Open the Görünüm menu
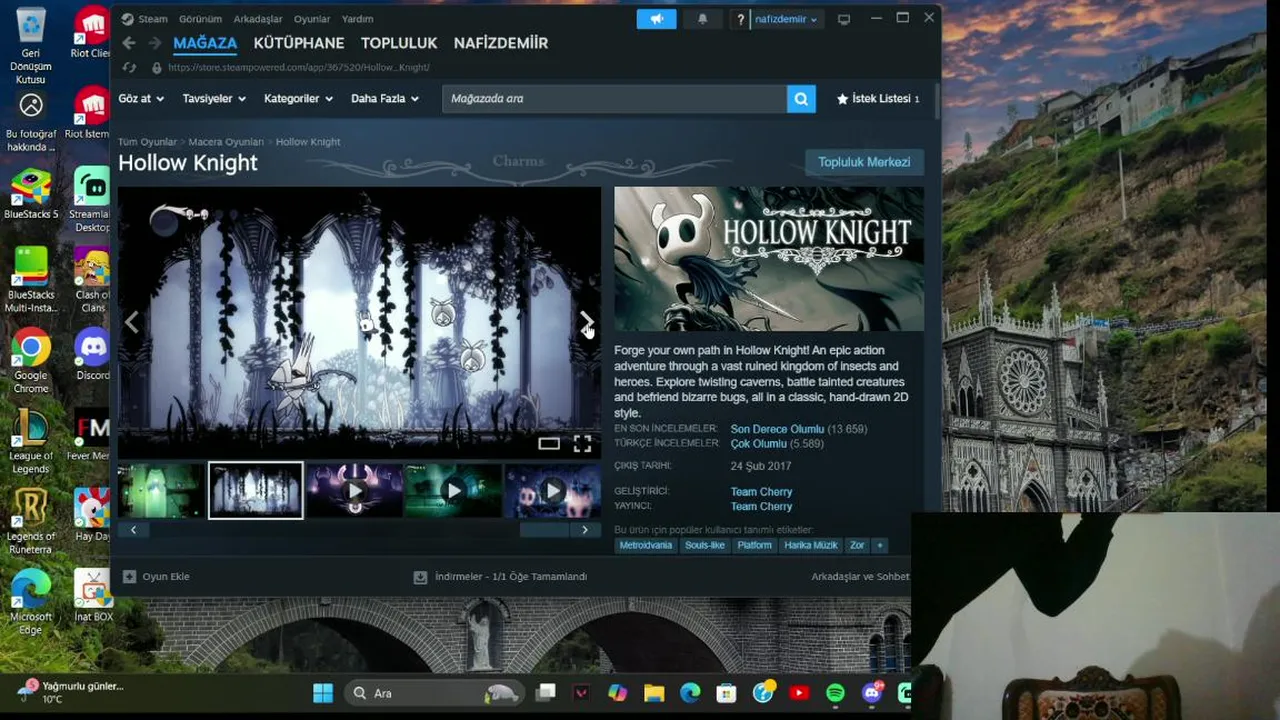Viewport: 1280px width, 720px height. point(200,19)
